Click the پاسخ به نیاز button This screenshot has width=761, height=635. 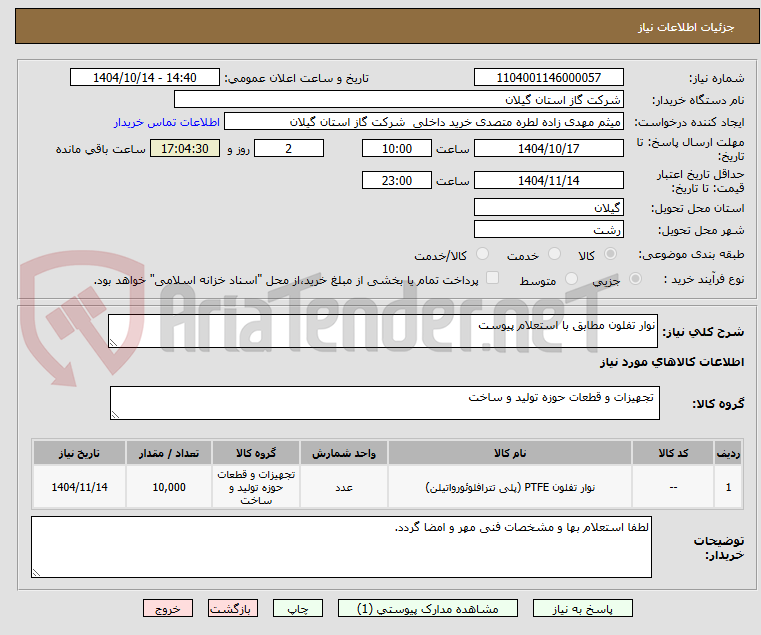tap(582, 608)
